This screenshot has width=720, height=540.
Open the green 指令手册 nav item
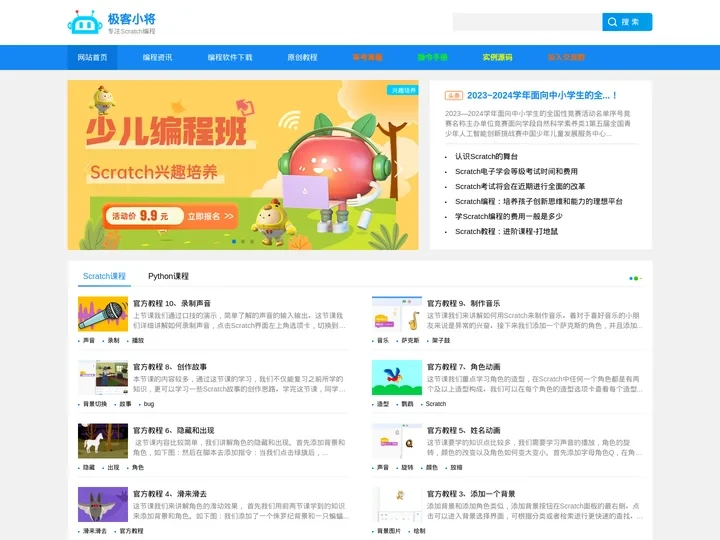point(433,57)
